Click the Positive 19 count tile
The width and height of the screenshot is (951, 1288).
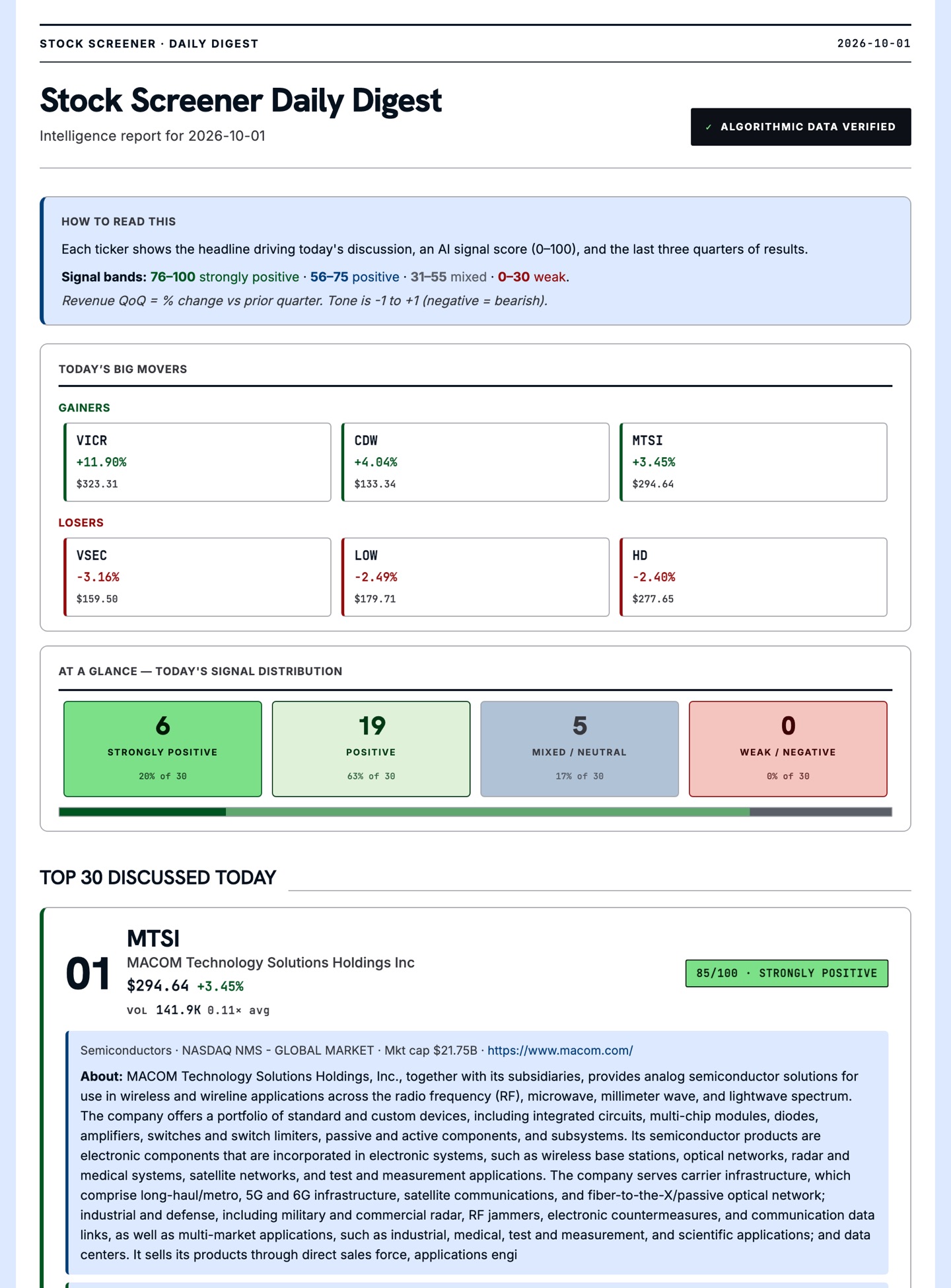371,749
